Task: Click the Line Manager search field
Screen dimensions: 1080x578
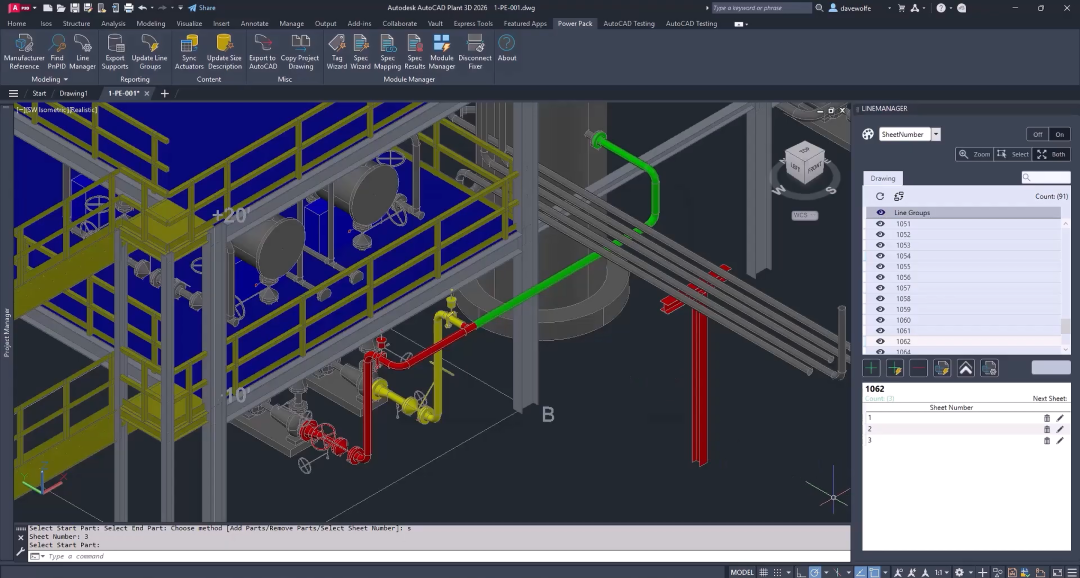Action: point(1046,177)
